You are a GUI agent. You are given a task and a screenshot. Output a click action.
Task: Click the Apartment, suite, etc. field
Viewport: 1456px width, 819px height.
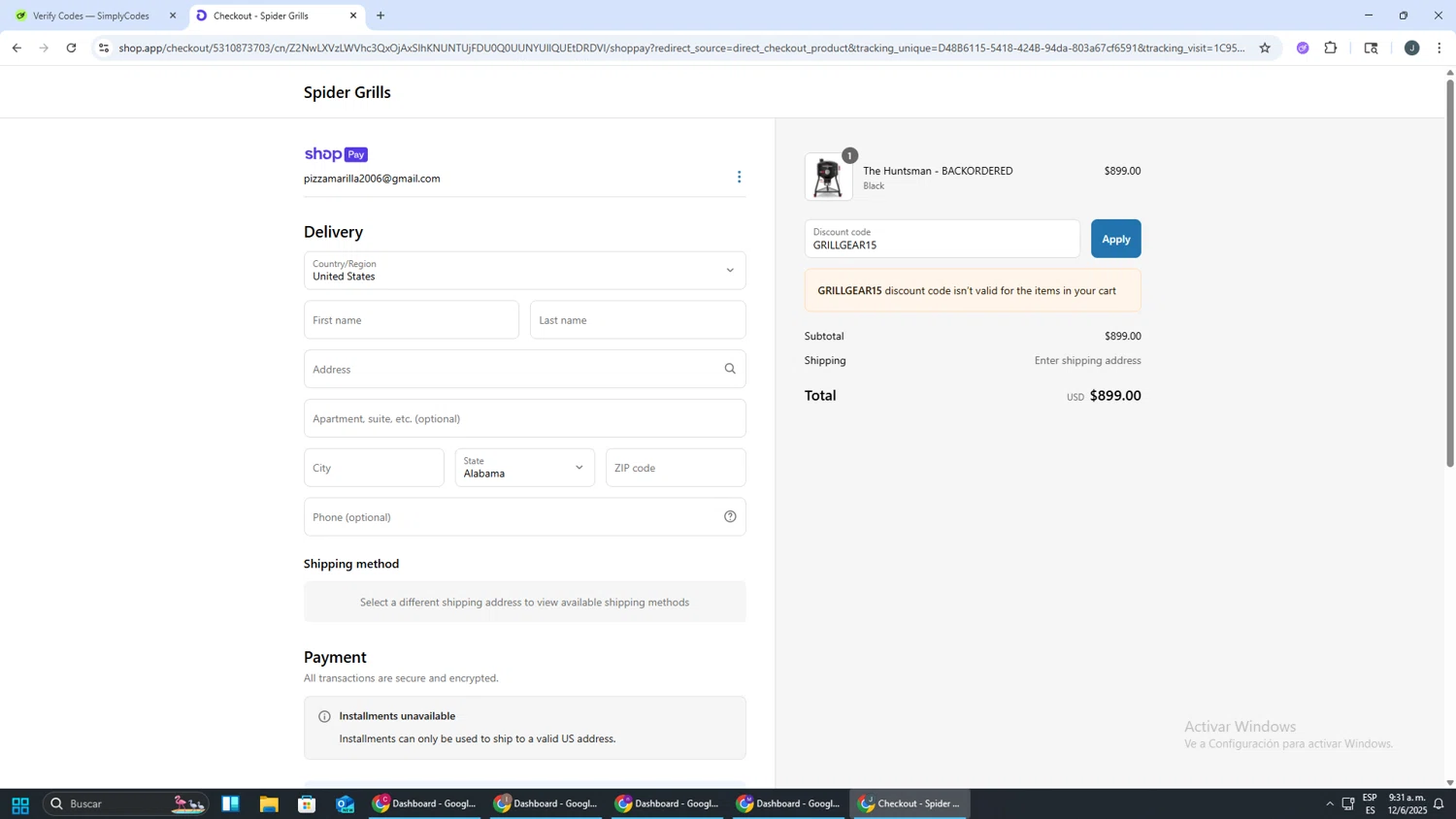tap(524, 418)
